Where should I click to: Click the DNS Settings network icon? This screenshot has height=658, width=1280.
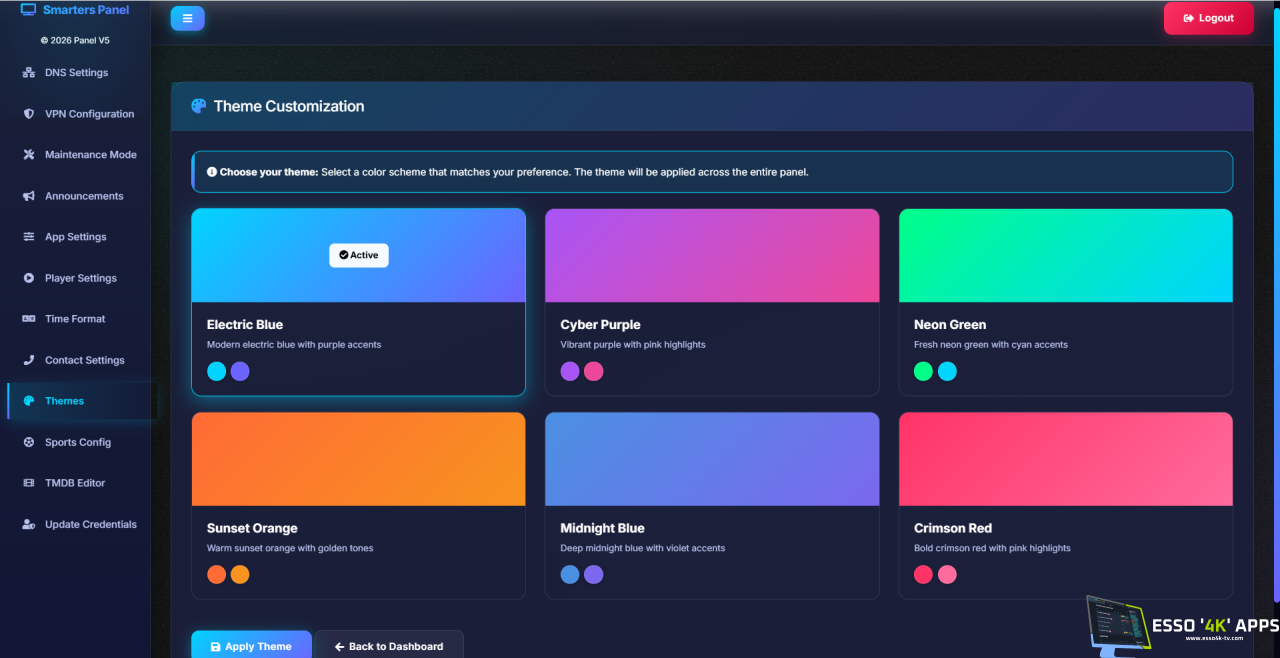click(29, 73)
